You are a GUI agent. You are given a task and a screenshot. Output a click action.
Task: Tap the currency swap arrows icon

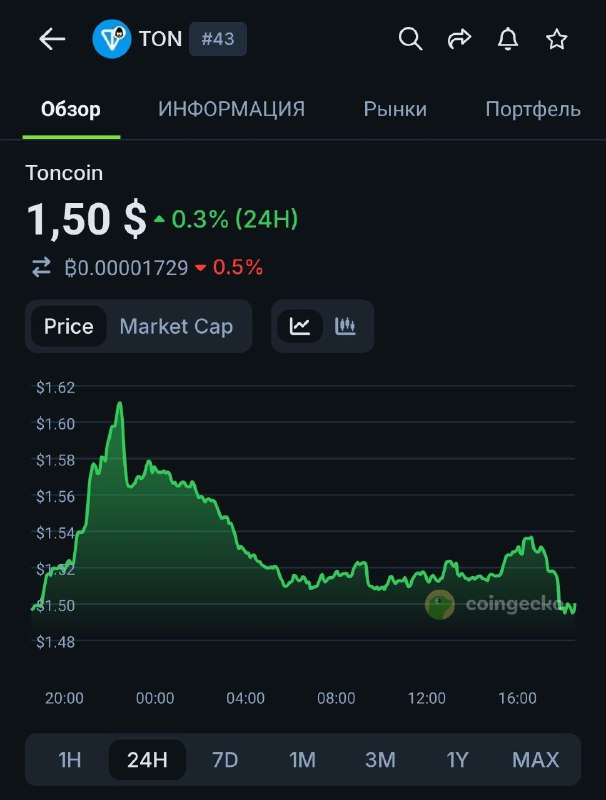click(40, 268)
